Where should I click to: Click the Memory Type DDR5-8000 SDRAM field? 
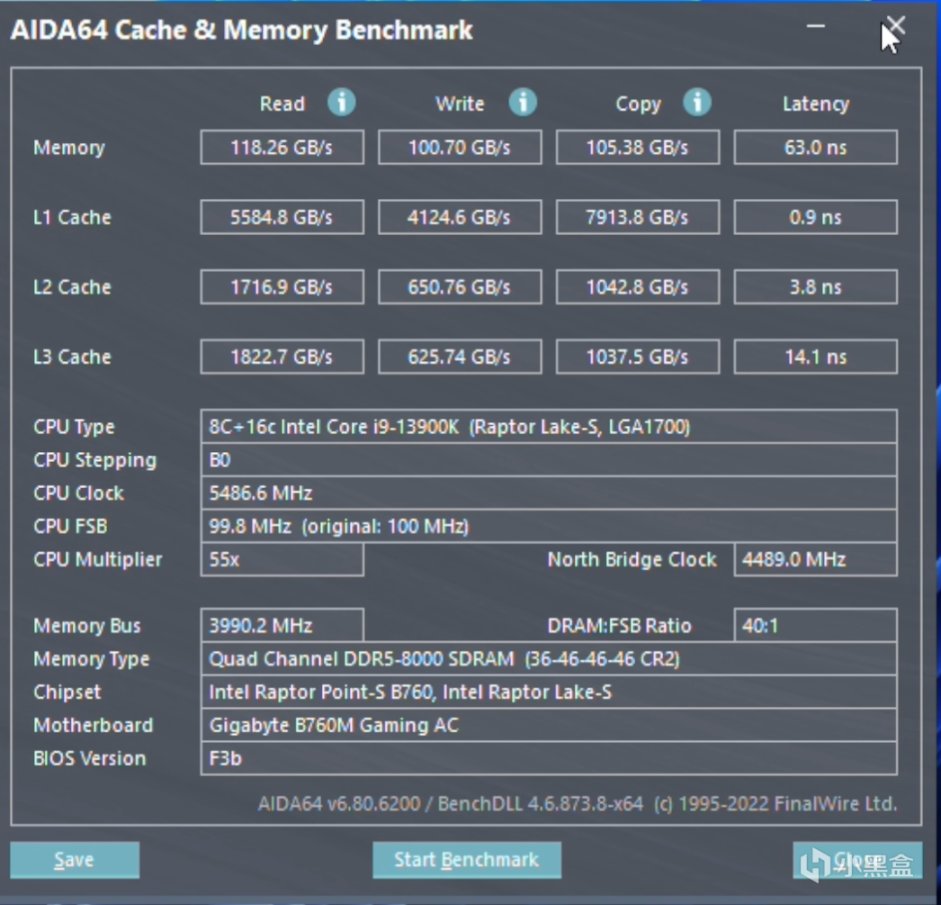(x=549, y=658)
